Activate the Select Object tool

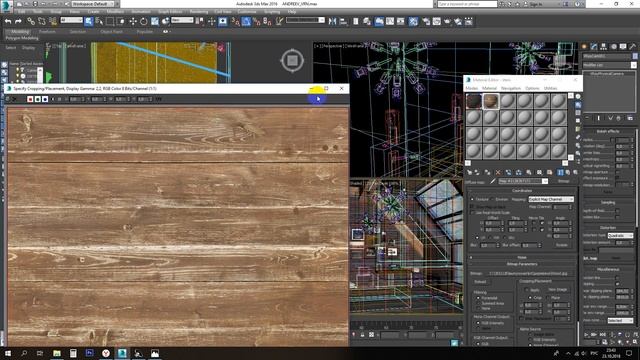(x=89, y=21)
